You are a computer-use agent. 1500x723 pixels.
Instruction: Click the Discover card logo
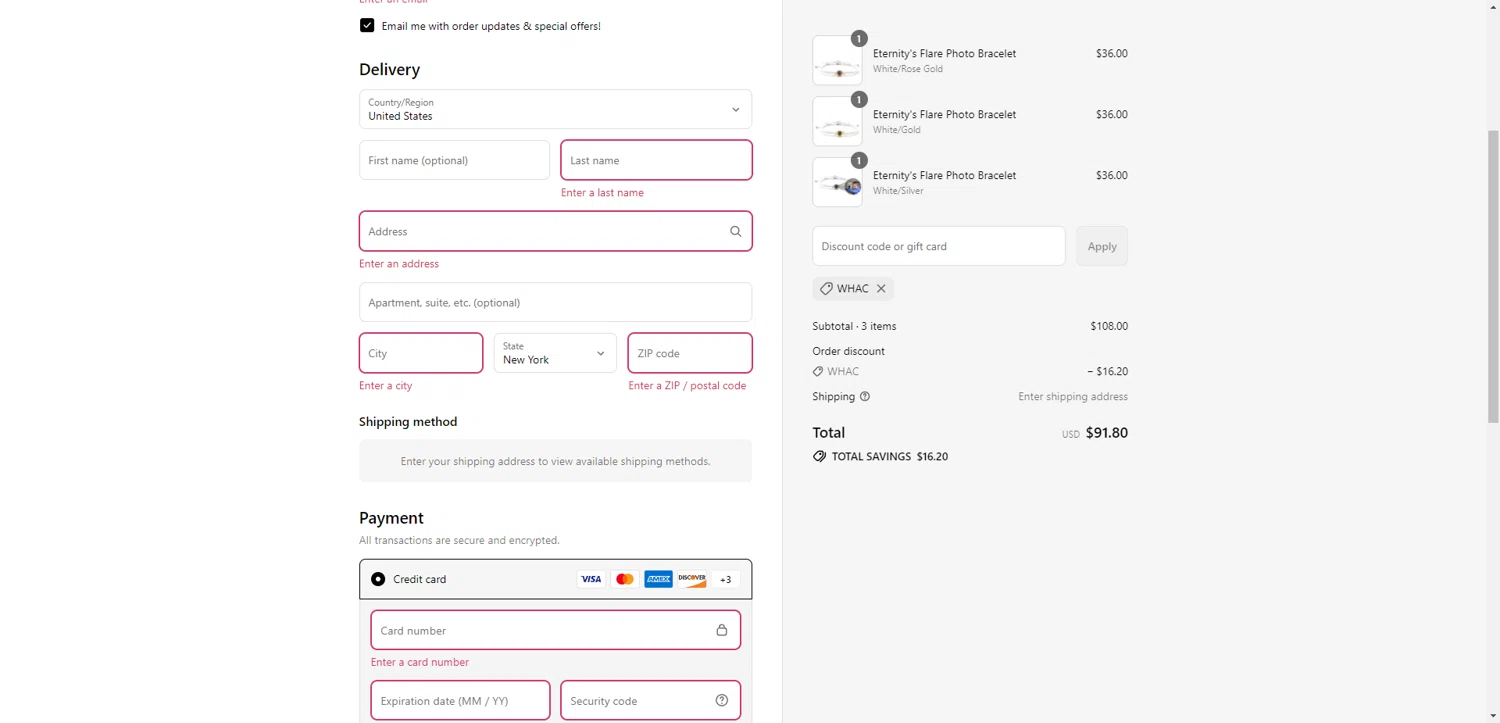coord(692,579)
